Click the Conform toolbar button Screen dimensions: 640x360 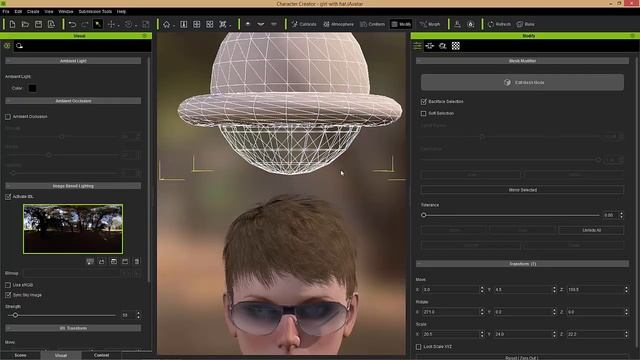tap(372, 24)
